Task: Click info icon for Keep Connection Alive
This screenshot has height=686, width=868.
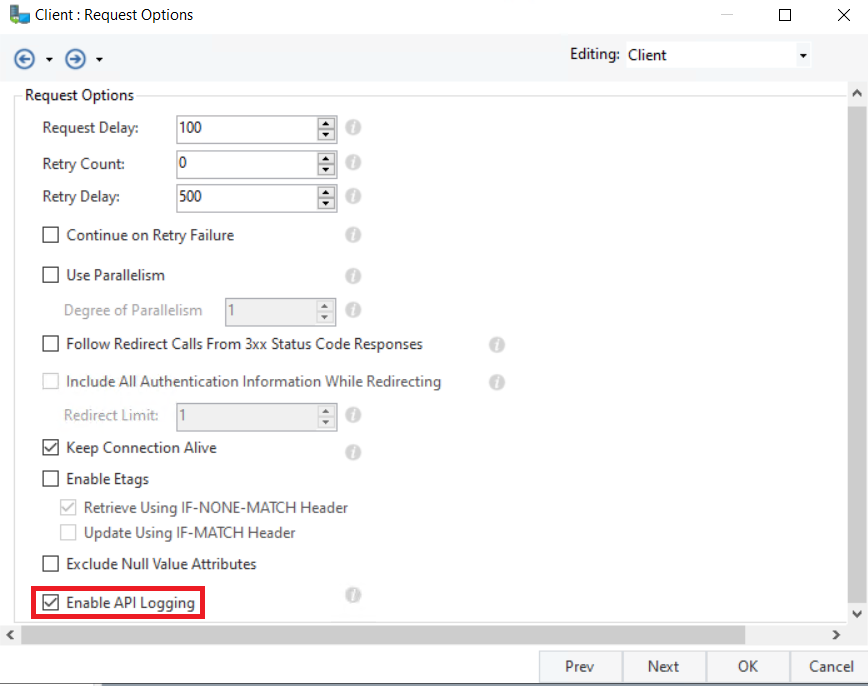Action: [353, 452]
